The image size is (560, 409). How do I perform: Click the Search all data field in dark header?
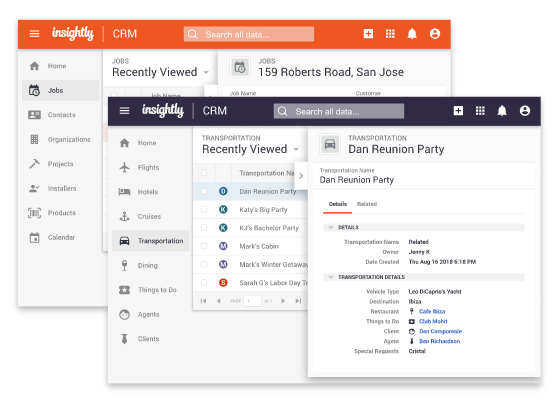[339, 111]
